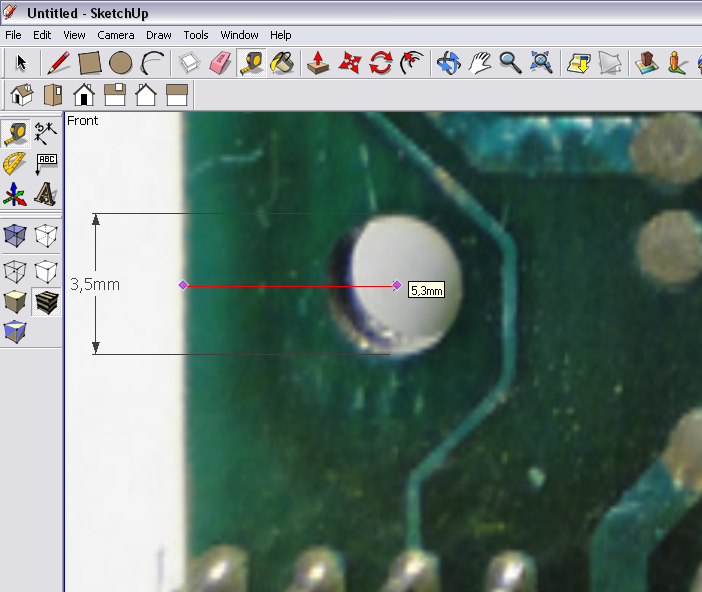Click the Make Component icon

point(189,63)
